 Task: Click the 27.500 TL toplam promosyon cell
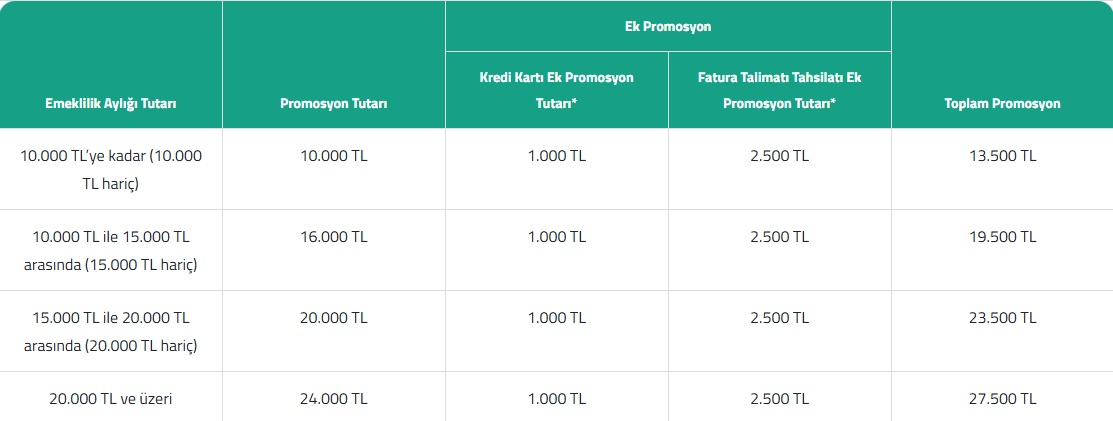click(x=1002, y=397)
